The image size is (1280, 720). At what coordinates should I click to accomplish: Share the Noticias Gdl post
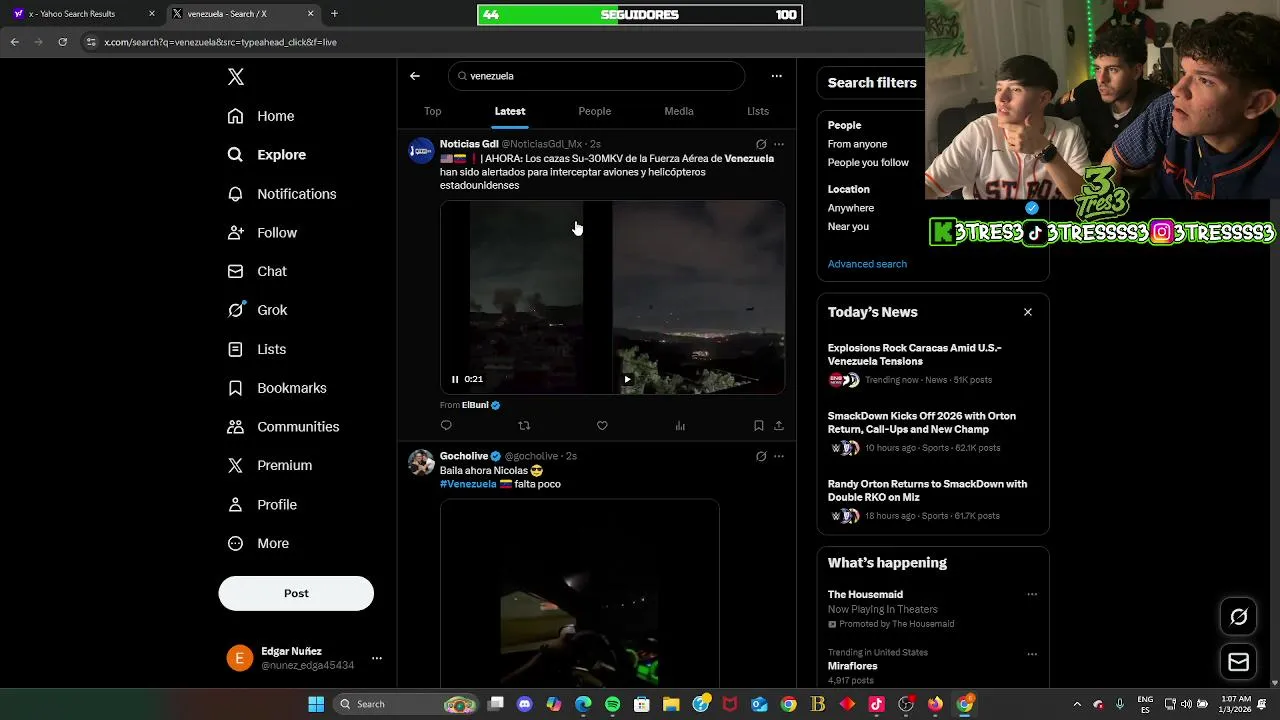(x=779, y=426)
